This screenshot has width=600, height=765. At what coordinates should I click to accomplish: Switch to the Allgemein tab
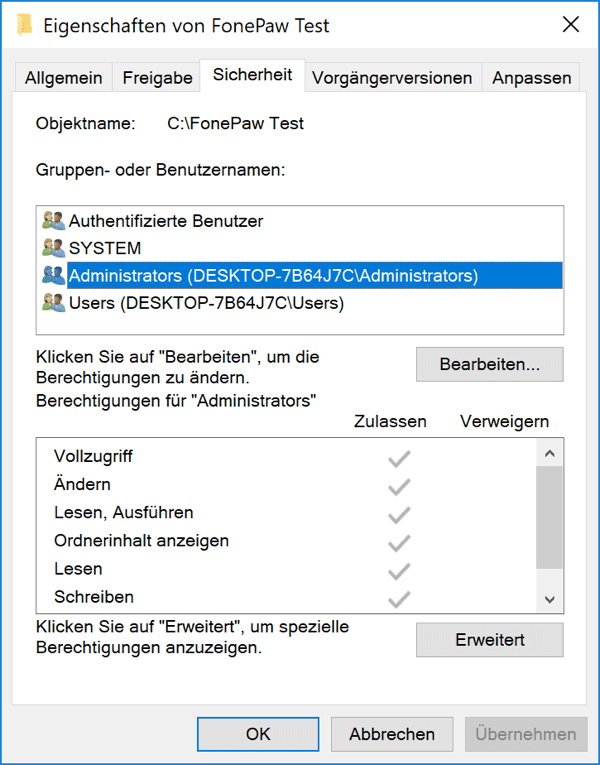click(64, 78)
